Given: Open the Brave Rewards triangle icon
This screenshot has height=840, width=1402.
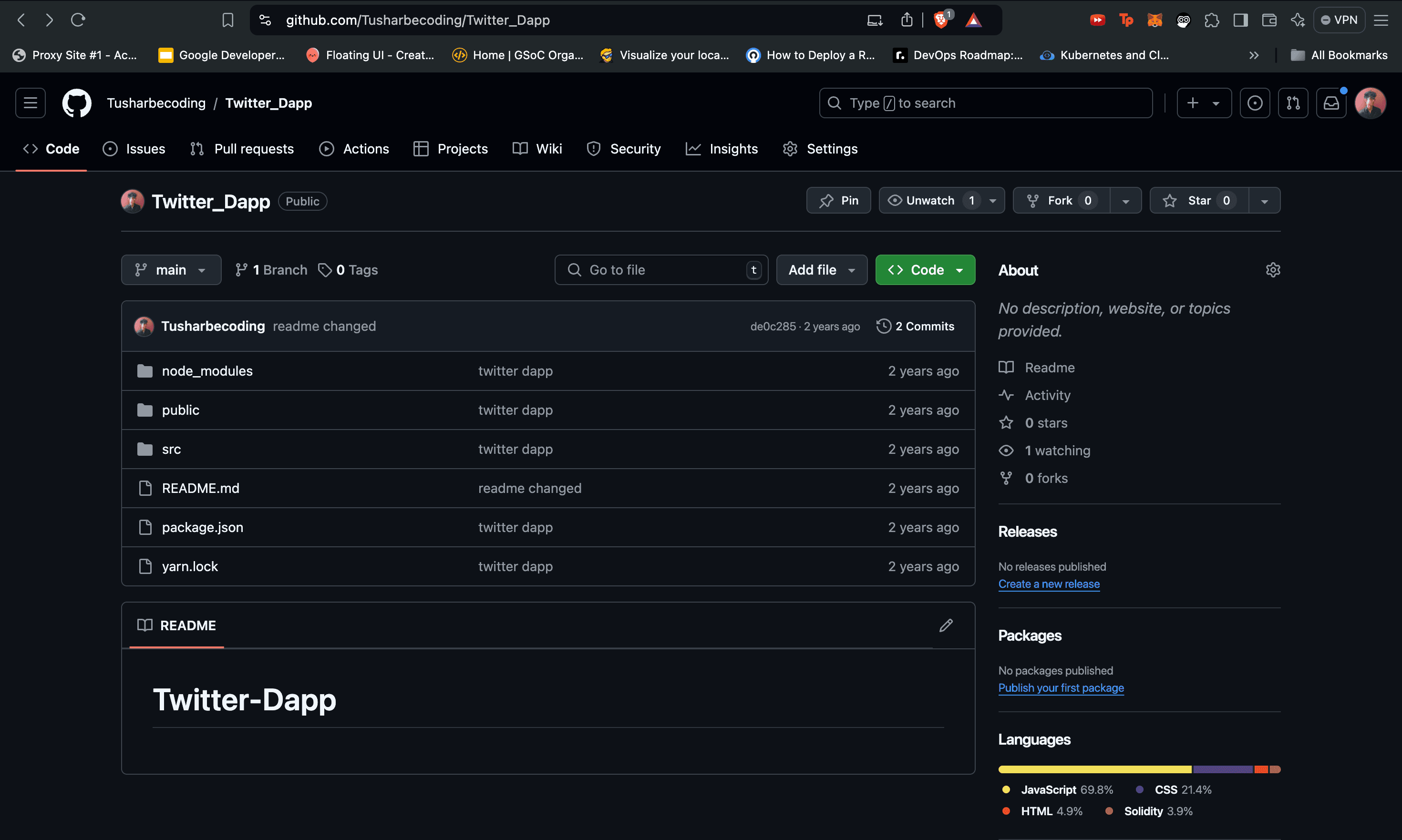Looking at the screenshot, I should click(x=973, y=20).
